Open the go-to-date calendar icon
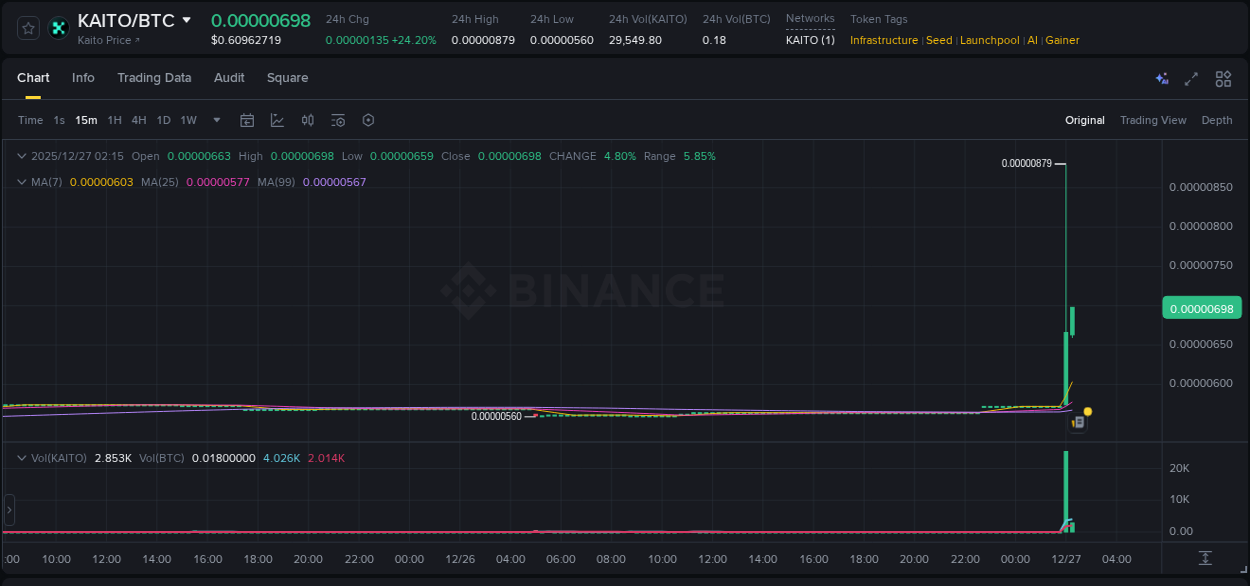 click(247, 120)
